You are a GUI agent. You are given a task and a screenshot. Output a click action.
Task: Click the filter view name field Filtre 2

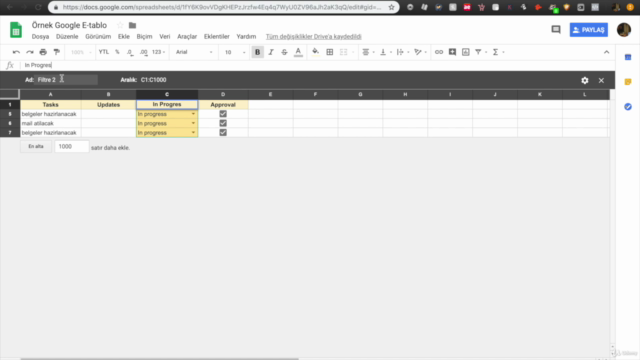point(67,80)
